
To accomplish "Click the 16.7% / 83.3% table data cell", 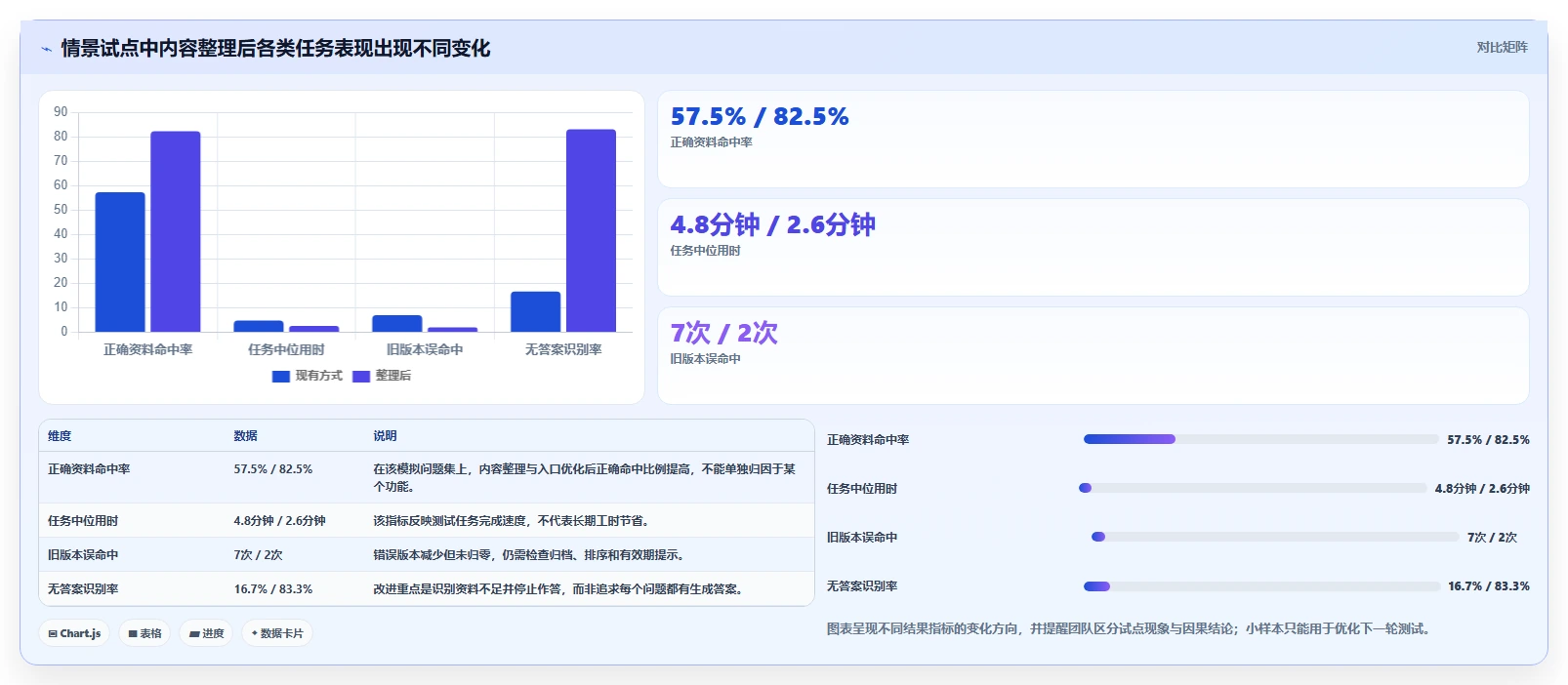I will coord(273,589).
